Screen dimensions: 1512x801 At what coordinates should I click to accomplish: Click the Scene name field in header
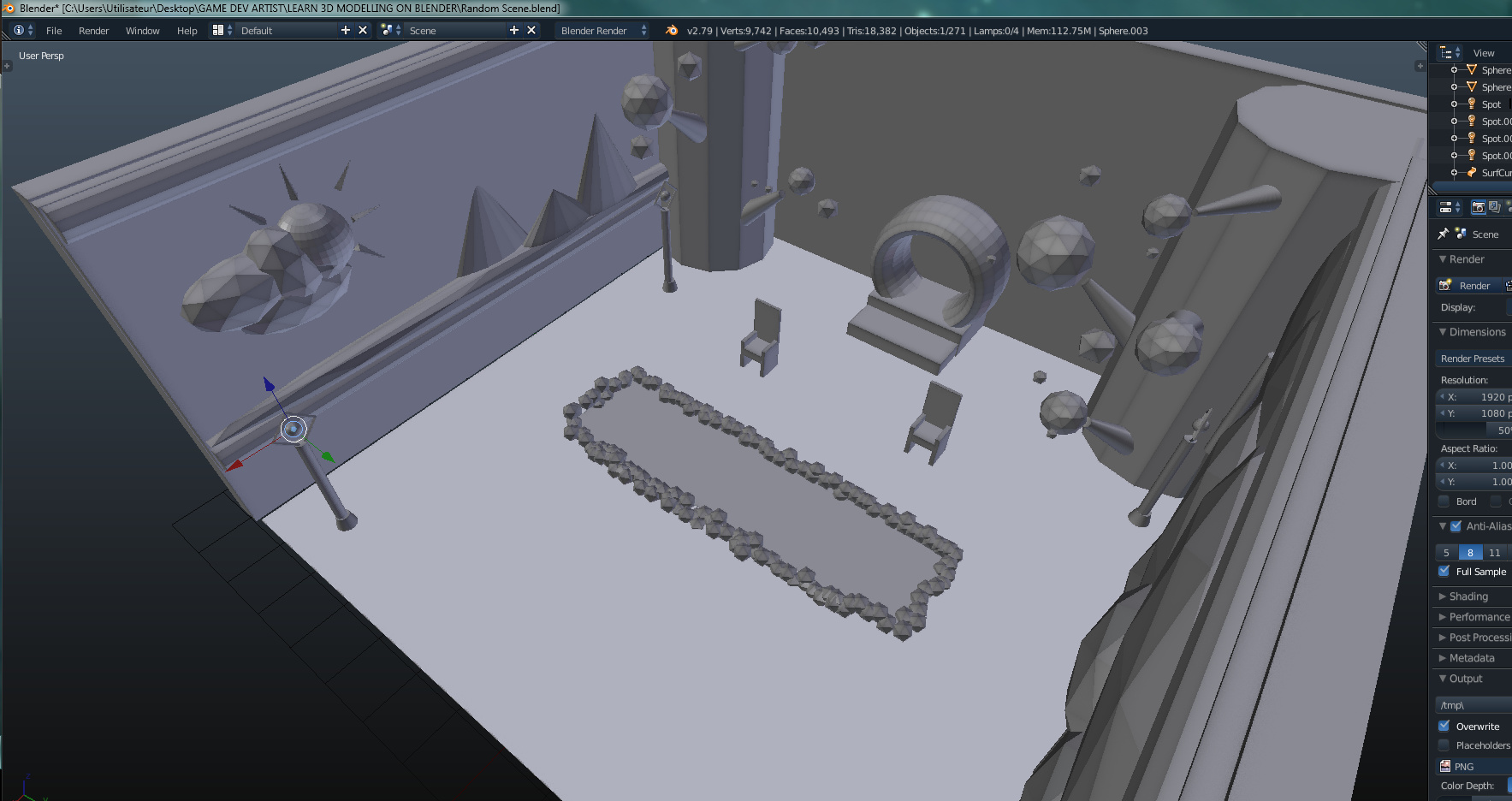[455, 30]
